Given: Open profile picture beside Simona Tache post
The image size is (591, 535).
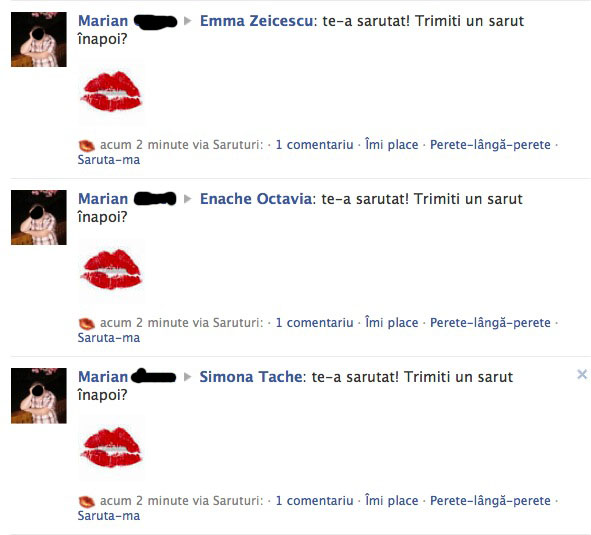Looking at the screenshot, I should (x=39, y=396).
